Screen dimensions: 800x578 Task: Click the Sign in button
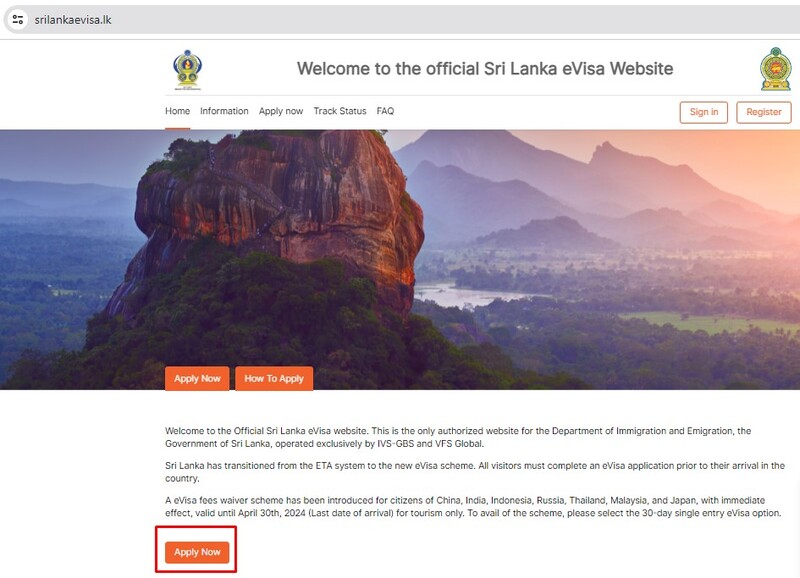coord(704,112)
